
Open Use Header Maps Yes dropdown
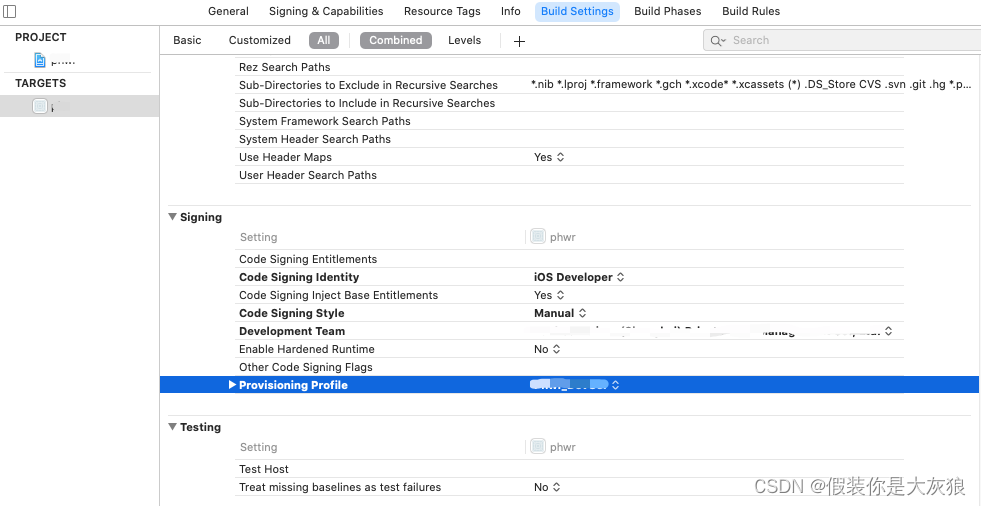click(549, 157)
